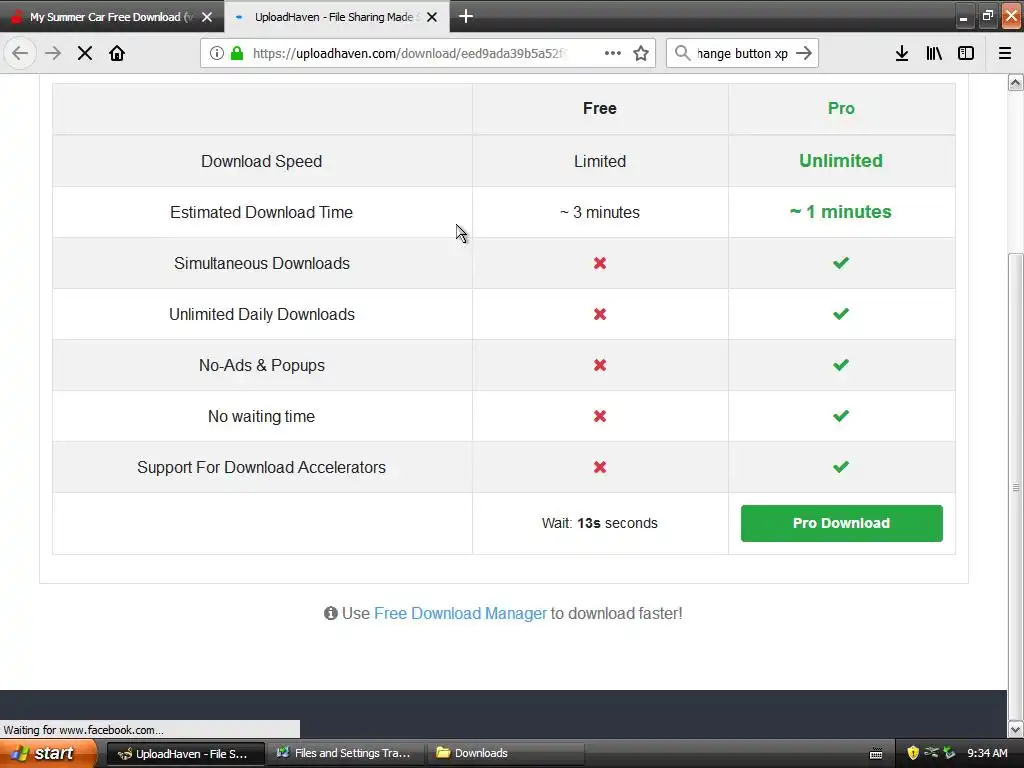The height and width of the screenshot is (768, 1024).
Task: Click the Estimated Download Time label
Action: tap(261, 212)
